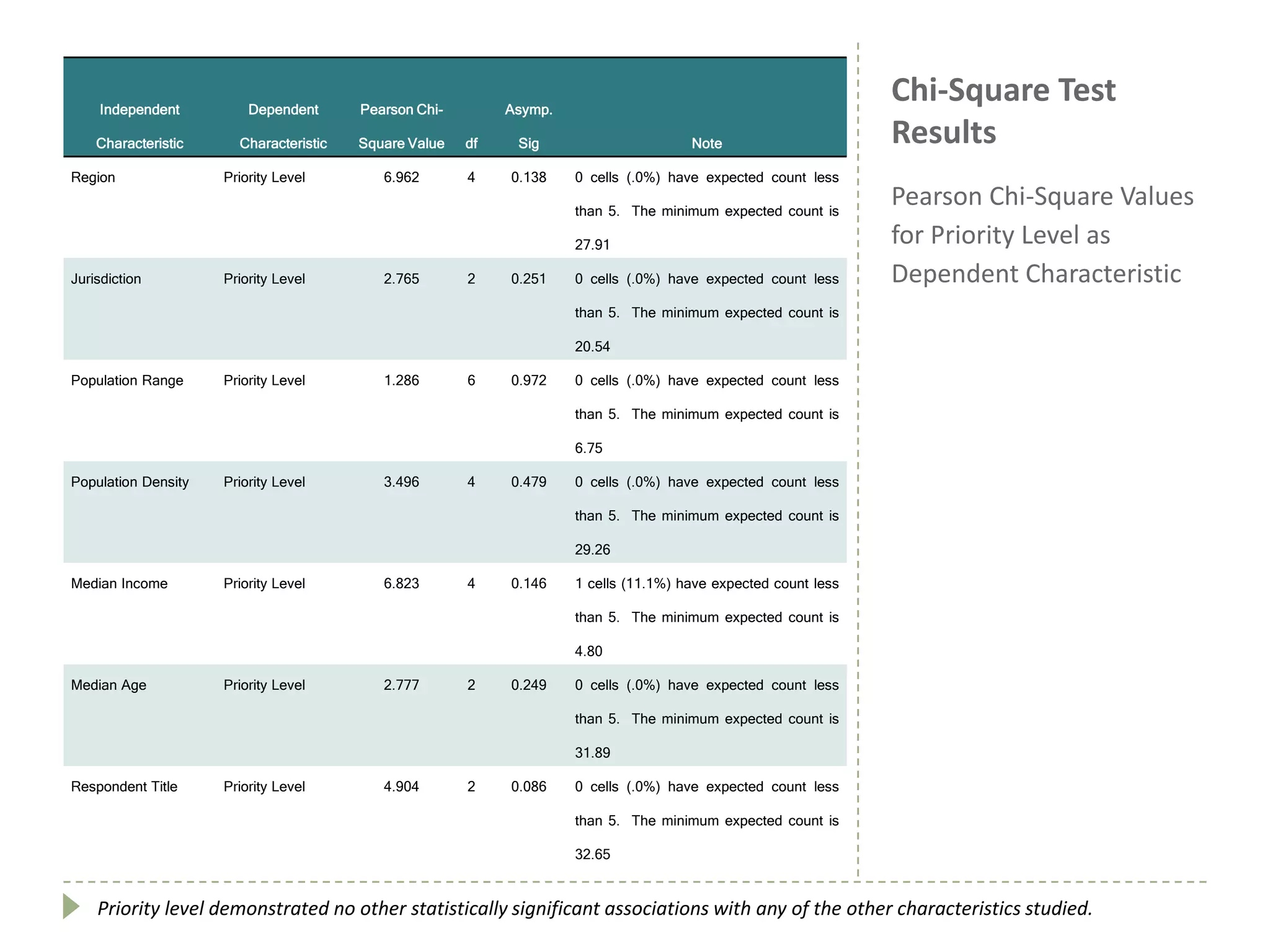Click the 'Note' column header
This screenshot has width=1270, height=952.
point(707,144)
